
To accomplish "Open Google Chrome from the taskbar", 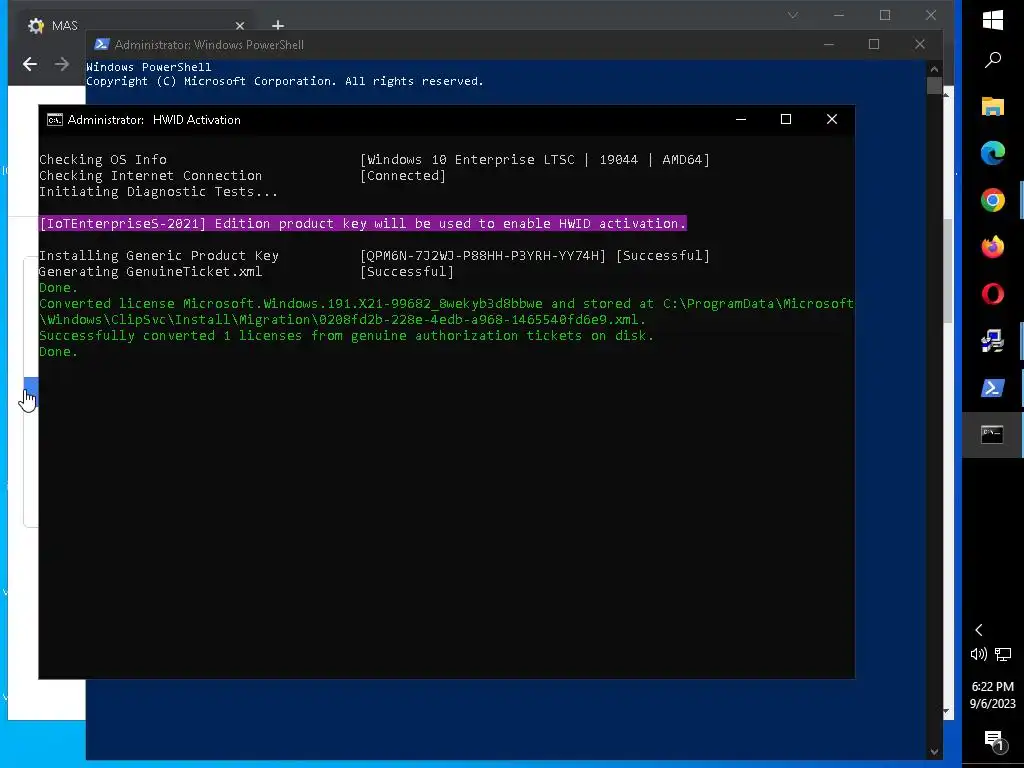I will click(993, 200).
